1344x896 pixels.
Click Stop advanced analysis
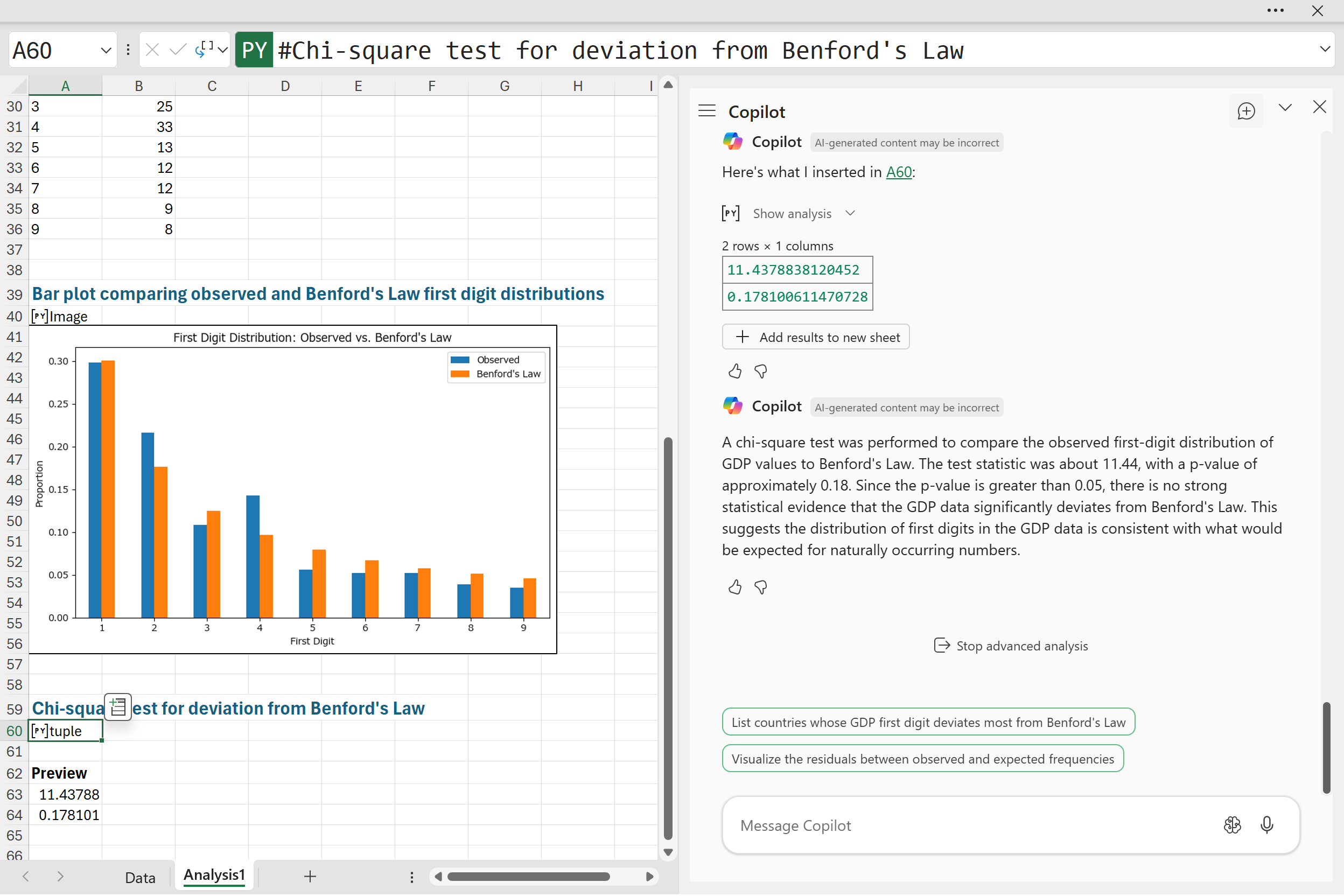point(1010,646)
